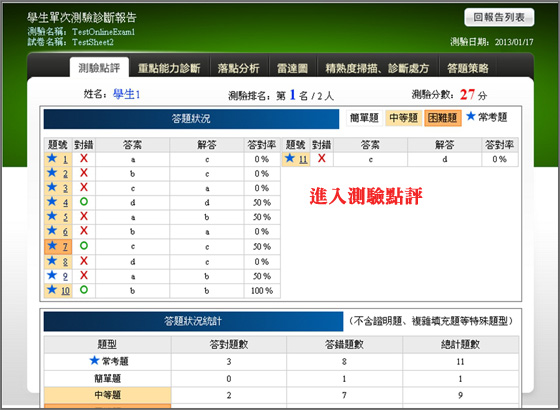Switch to the 落點分析 tab

[x=239, y=68]
